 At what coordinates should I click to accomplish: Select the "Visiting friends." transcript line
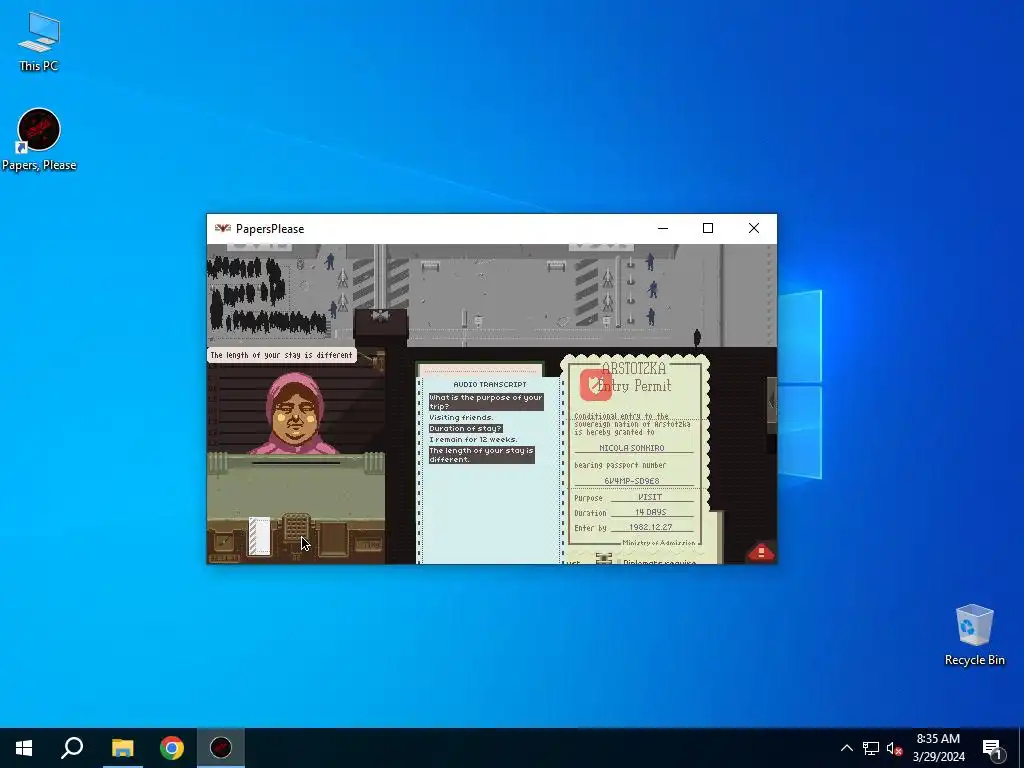point(461,417)
